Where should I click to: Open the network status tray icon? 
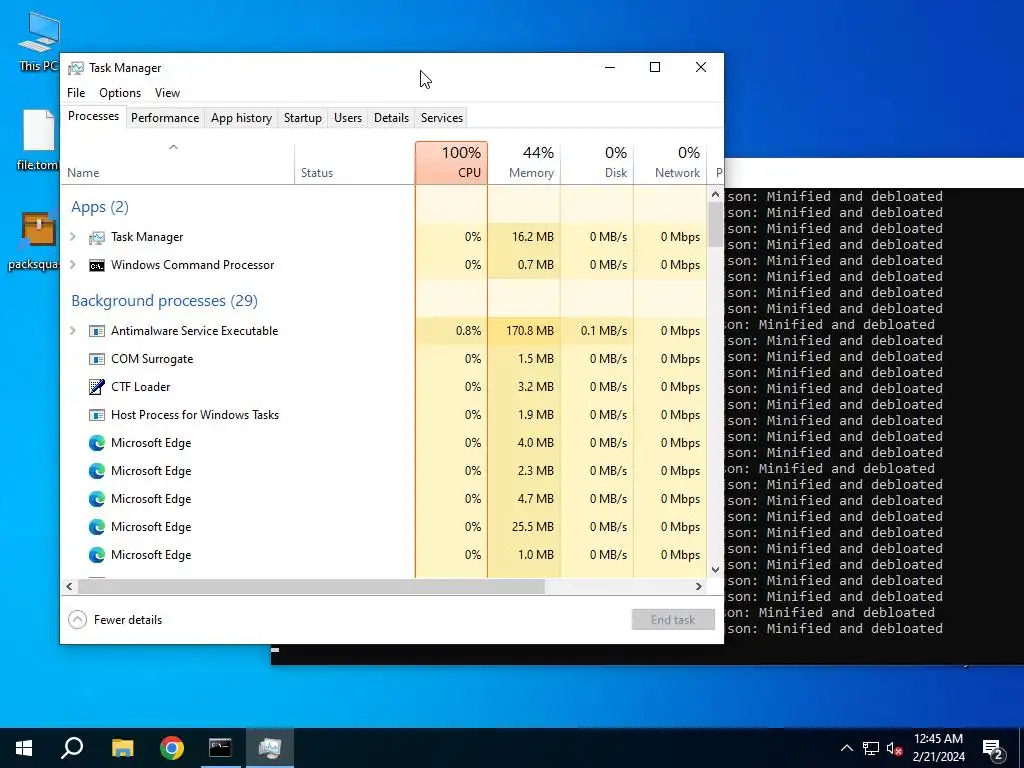[871, 748]
